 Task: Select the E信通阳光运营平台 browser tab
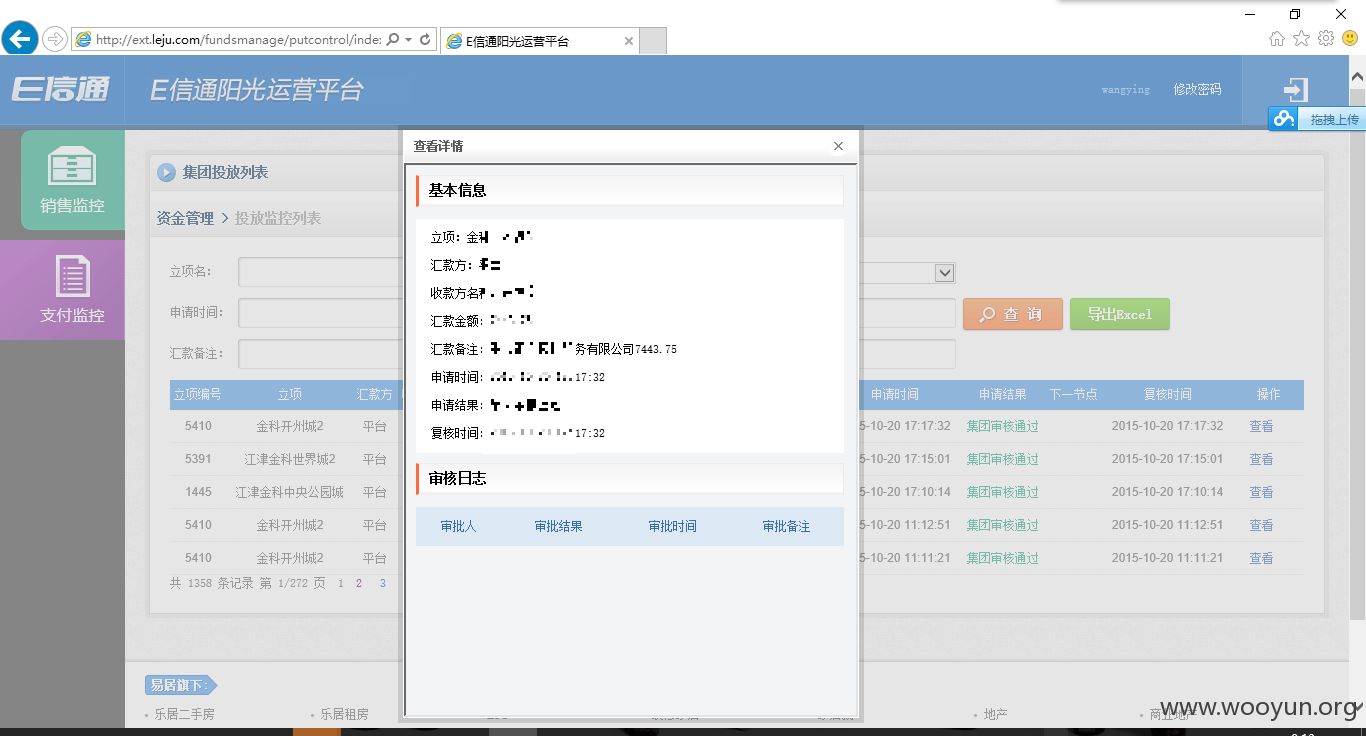coord(538,41)
